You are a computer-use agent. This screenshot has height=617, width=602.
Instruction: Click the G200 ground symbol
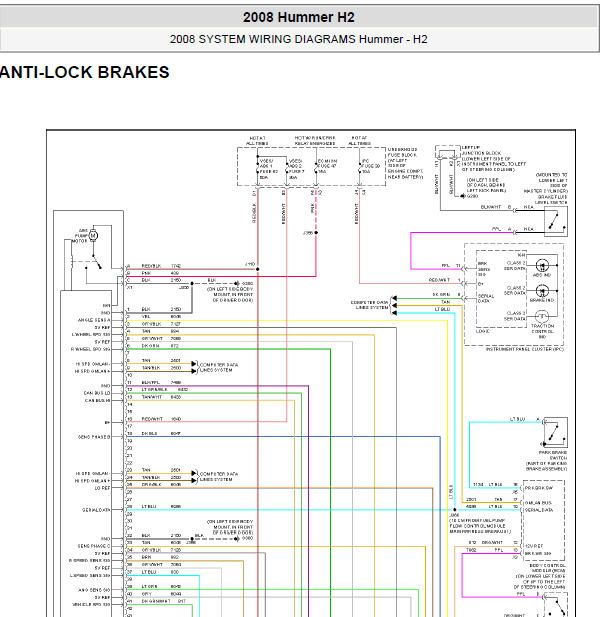pos(463,196)
